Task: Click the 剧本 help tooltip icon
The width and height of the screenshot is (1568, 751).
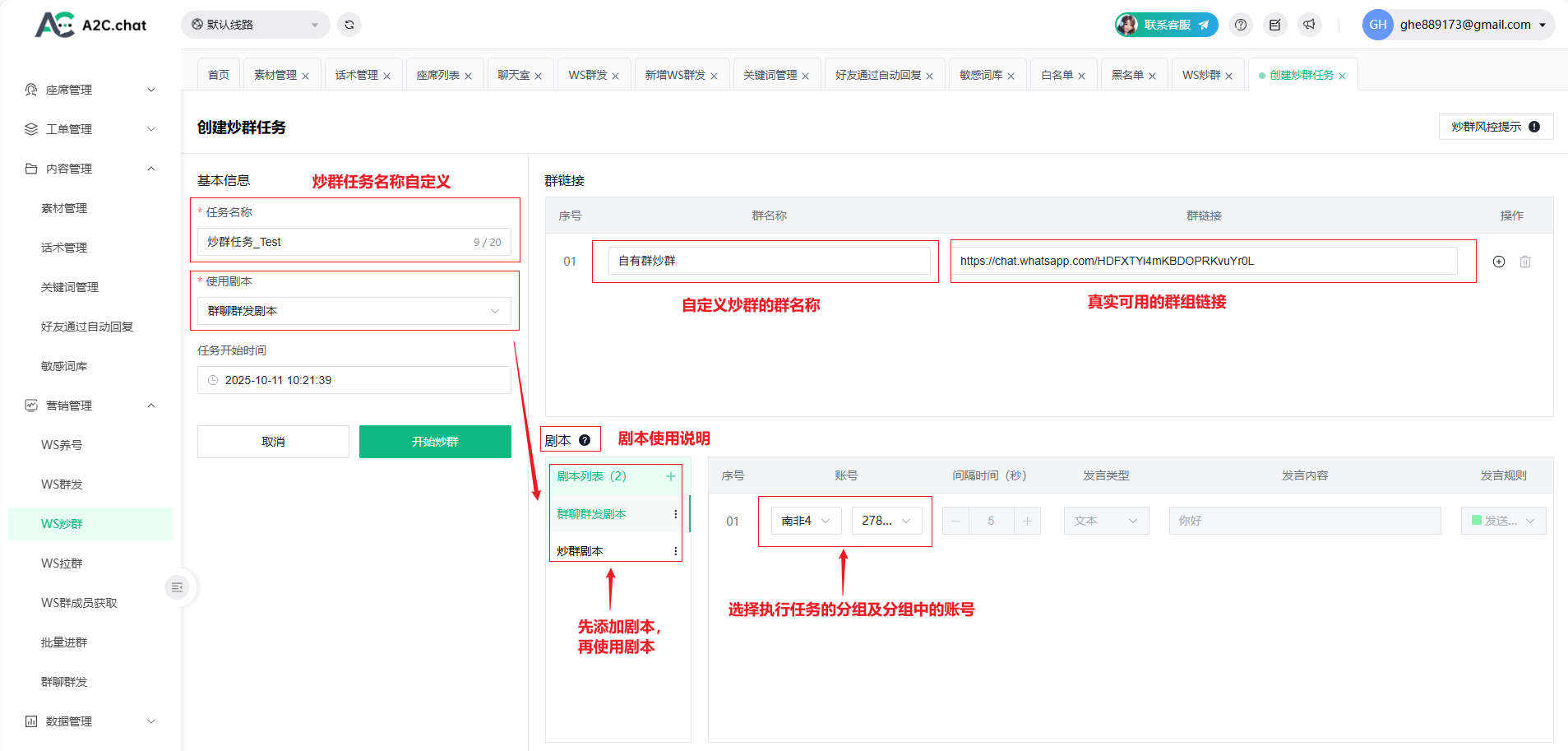Action: tap(585, 440)
